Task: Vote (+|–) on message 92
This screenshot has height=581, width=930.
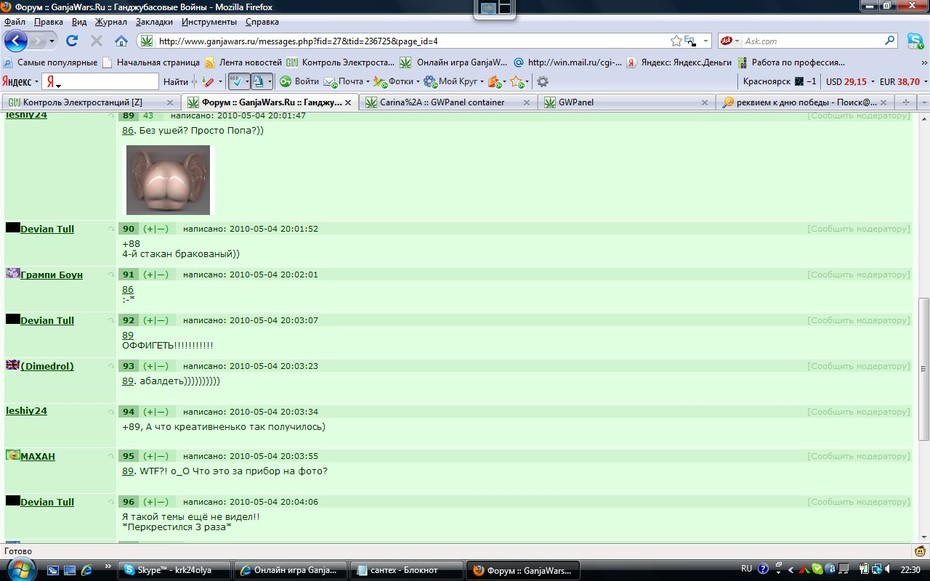Action: click(x=155, y=320)
